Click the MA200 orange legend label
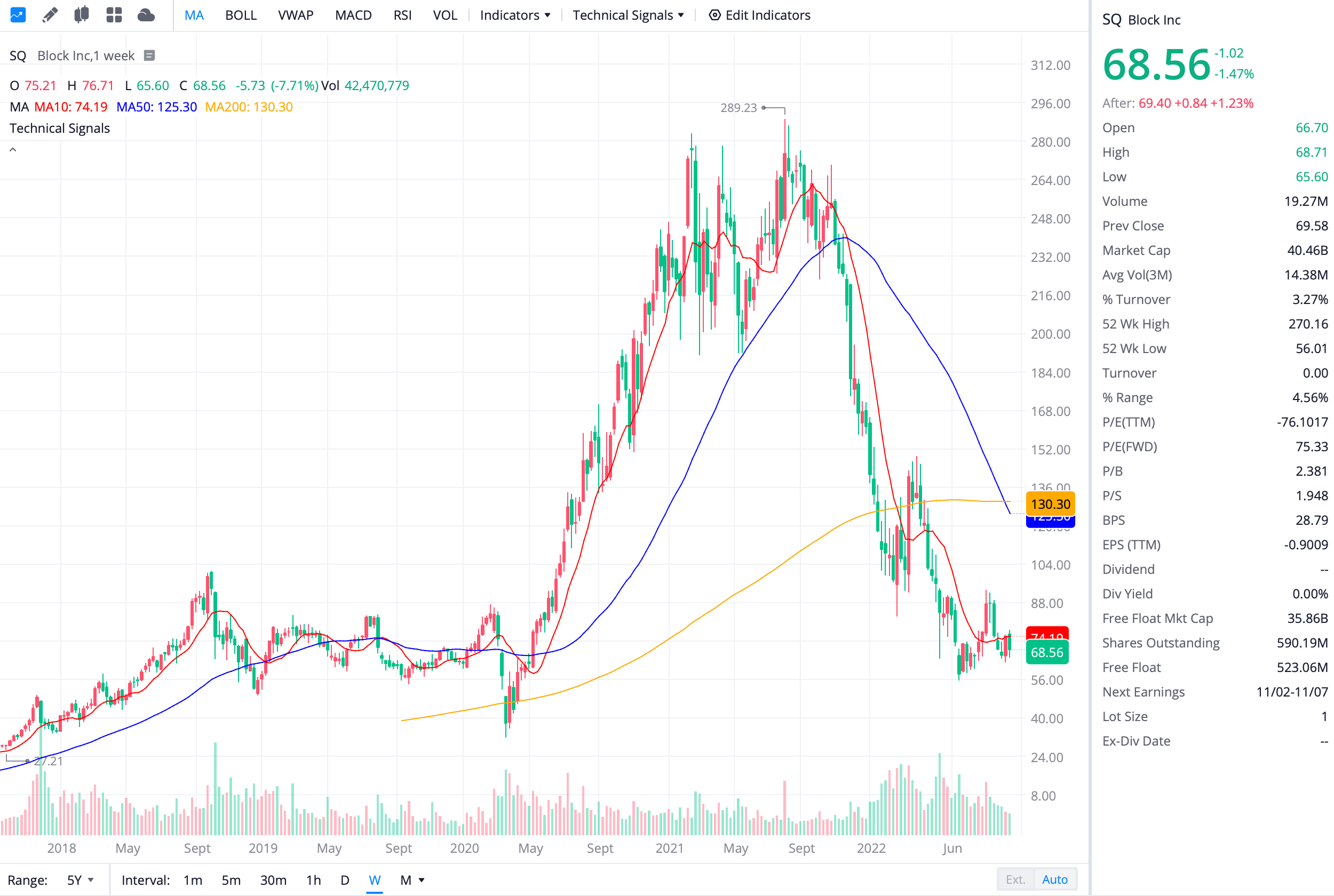 click(249, 107)
